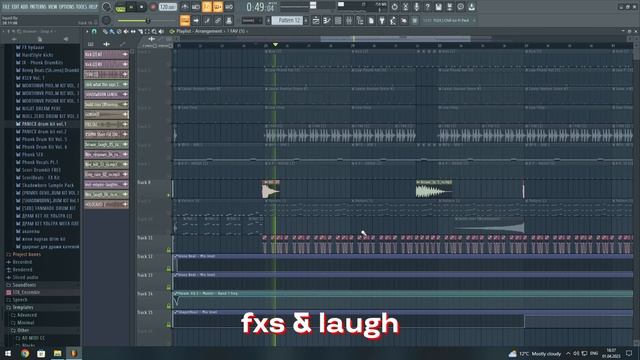Click the download arrow icon in the top toolbar
This screenshot has height=360, width=640.
pos(471,7)
